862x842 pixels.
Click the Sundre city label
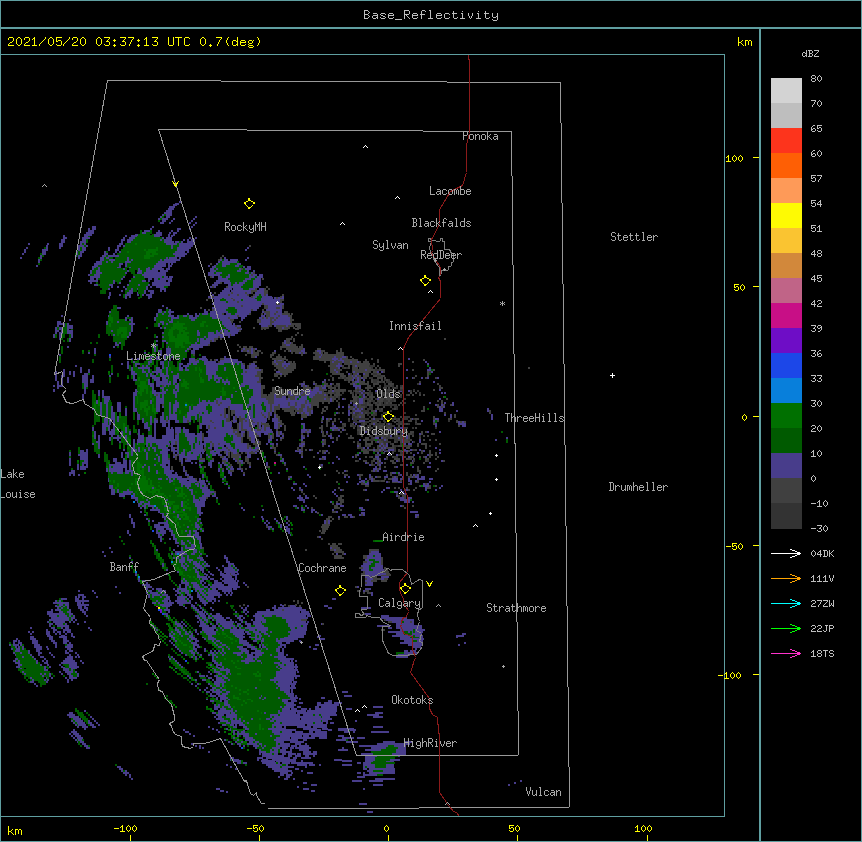(292, 391)
